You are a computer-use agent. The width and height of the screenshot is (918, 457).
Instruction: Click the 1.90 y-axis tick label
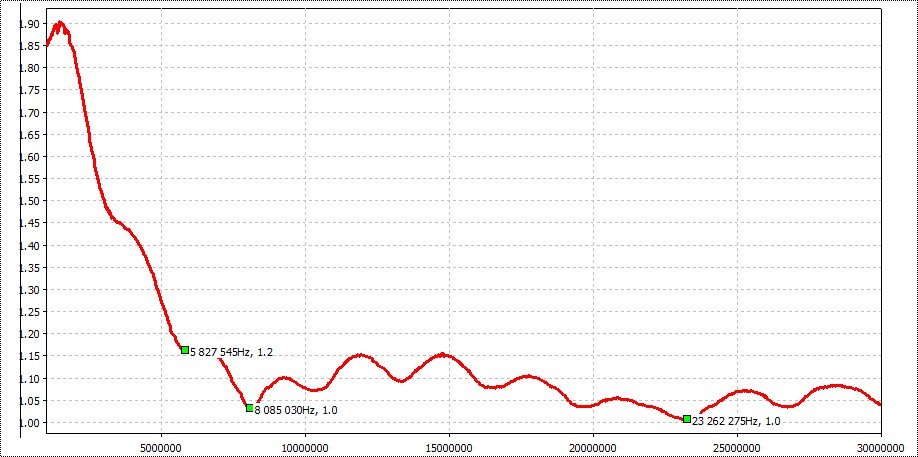[29, 24]
